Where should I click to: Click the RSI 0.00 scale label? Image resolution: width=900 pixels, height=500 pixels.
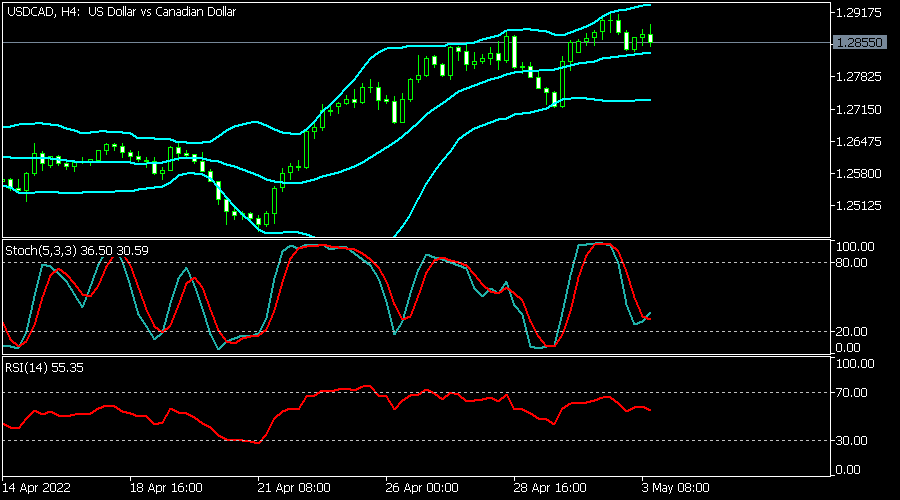(848, 470)
